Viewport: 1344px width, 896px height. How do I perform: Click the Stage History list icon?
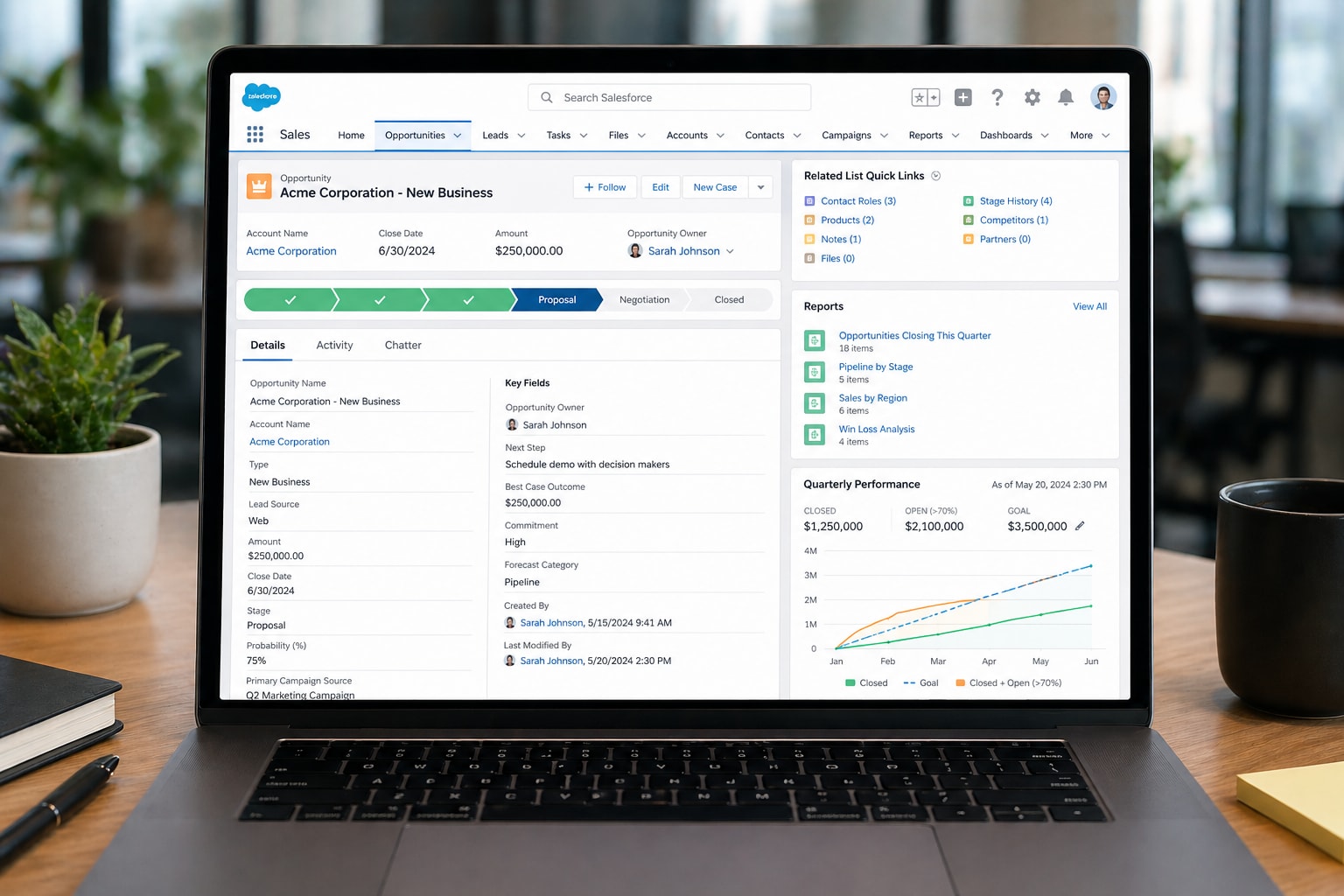(969, 201)
